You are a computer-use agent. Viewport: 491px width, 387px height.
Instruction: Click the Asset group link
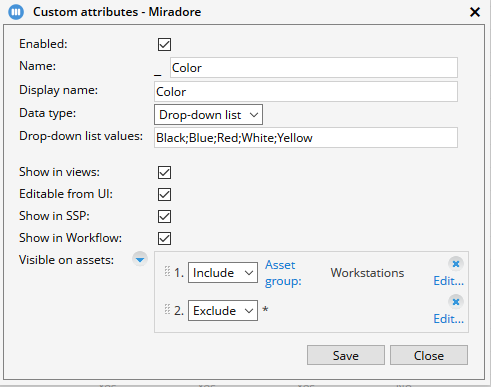[x=283, y=273]
